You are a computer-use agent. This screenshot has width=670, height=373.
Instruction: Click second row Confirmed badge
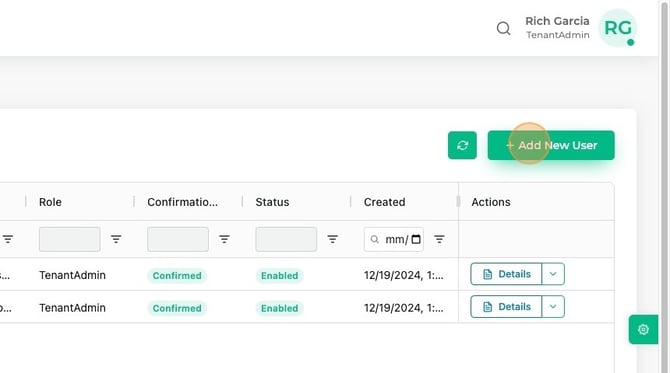(x=177, y=308)
